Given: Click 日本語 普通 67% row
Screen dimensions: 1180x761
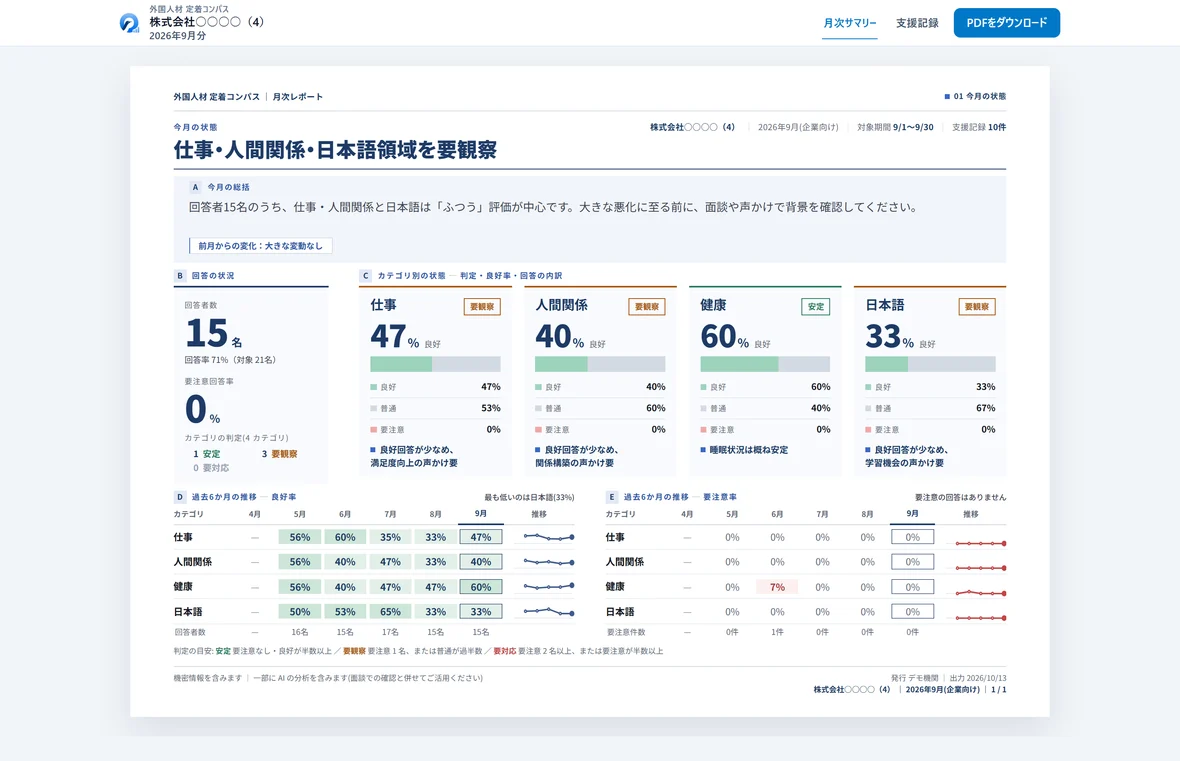Looking at the screenshot, I should (x=930, y=408).
